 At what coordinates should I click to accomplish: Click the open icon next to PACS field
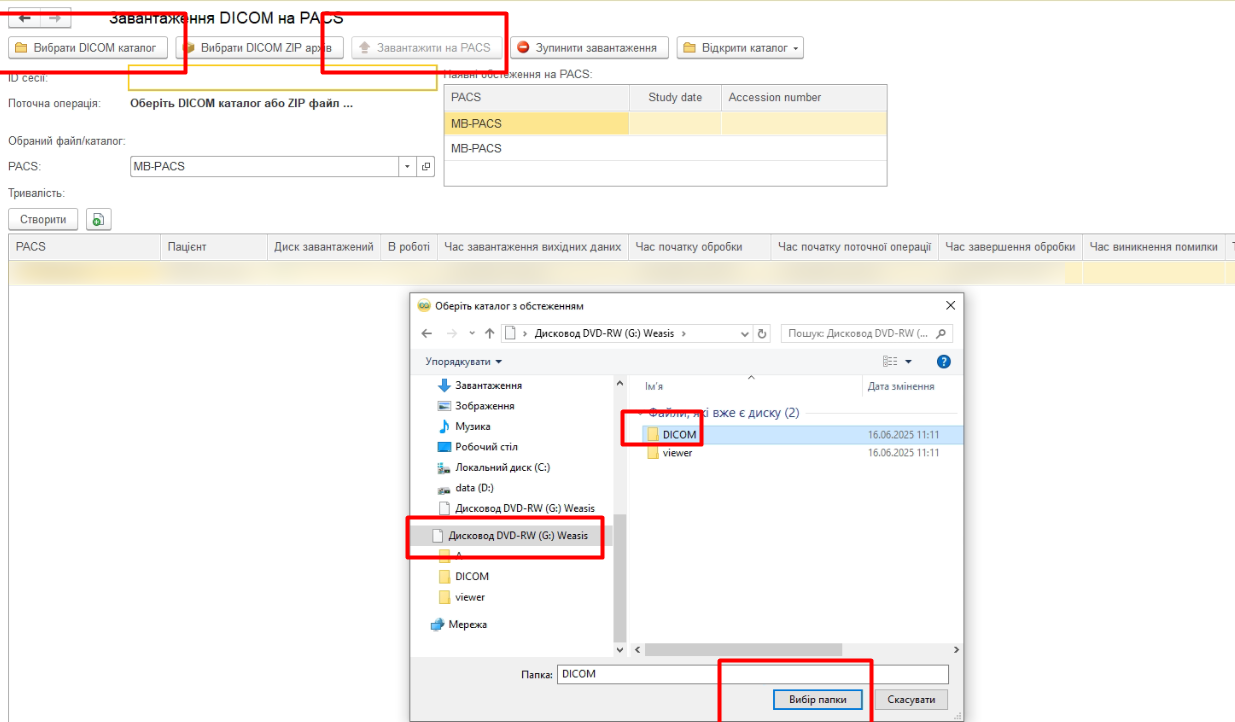[426, 167]
